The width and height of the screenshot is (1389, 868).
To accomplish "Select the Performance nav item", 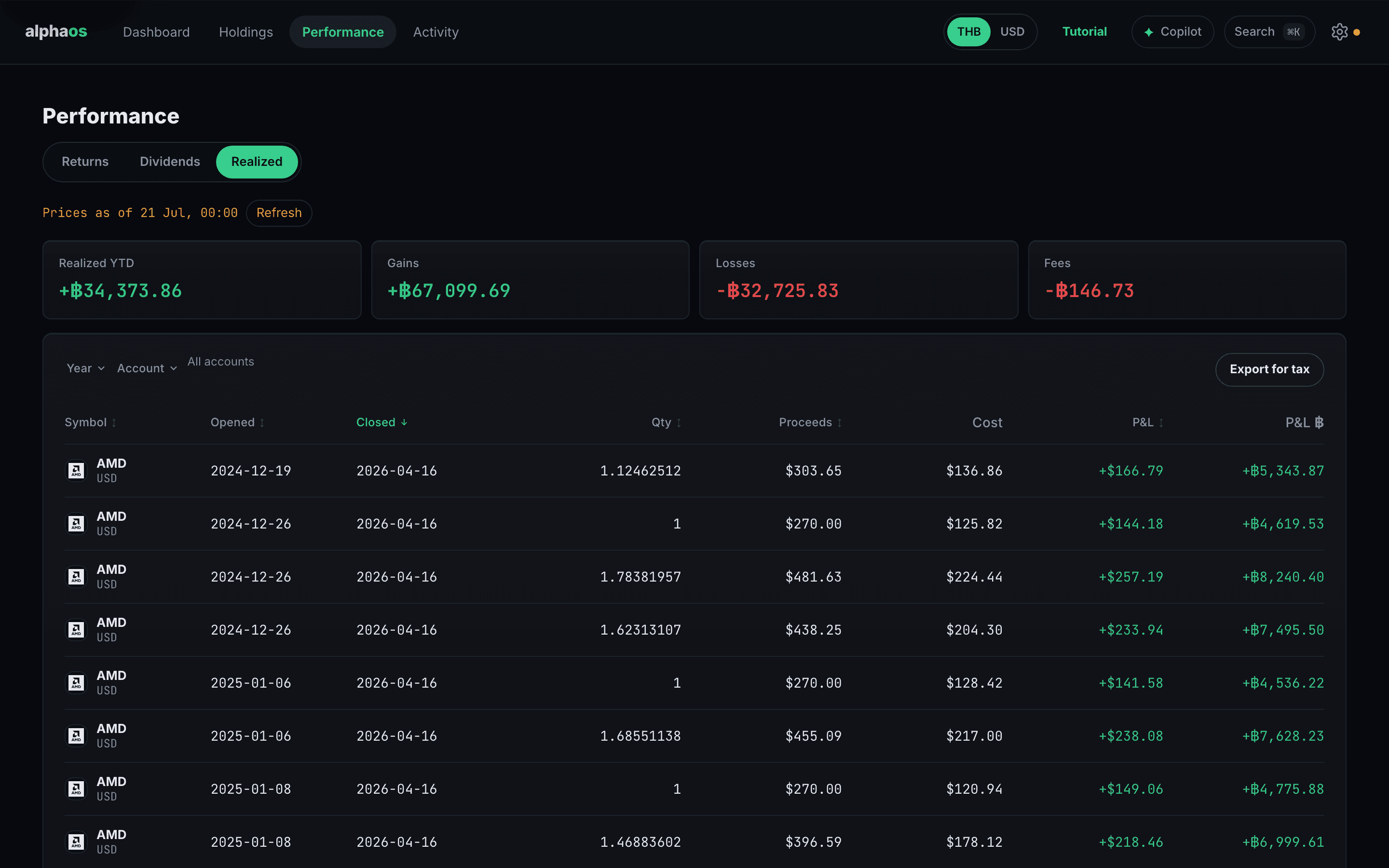I will click(342, 32).
